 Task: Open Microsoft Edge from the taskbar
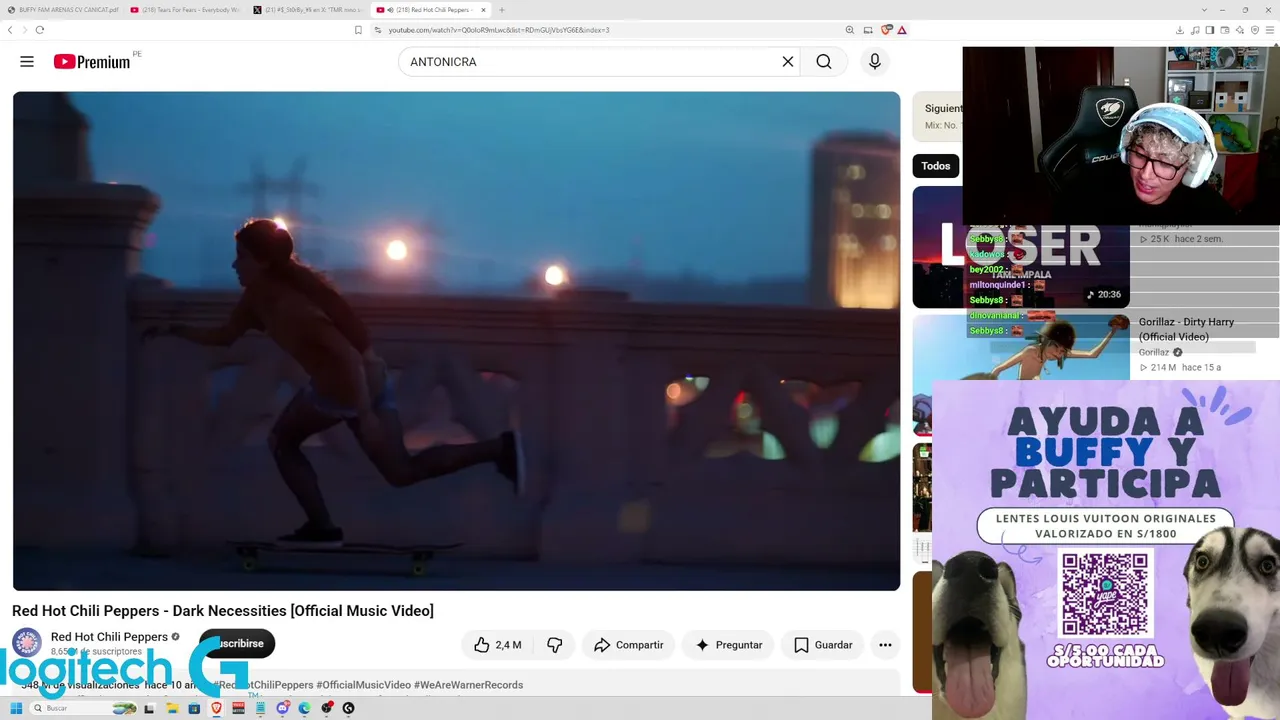click(x=305, y=708)
